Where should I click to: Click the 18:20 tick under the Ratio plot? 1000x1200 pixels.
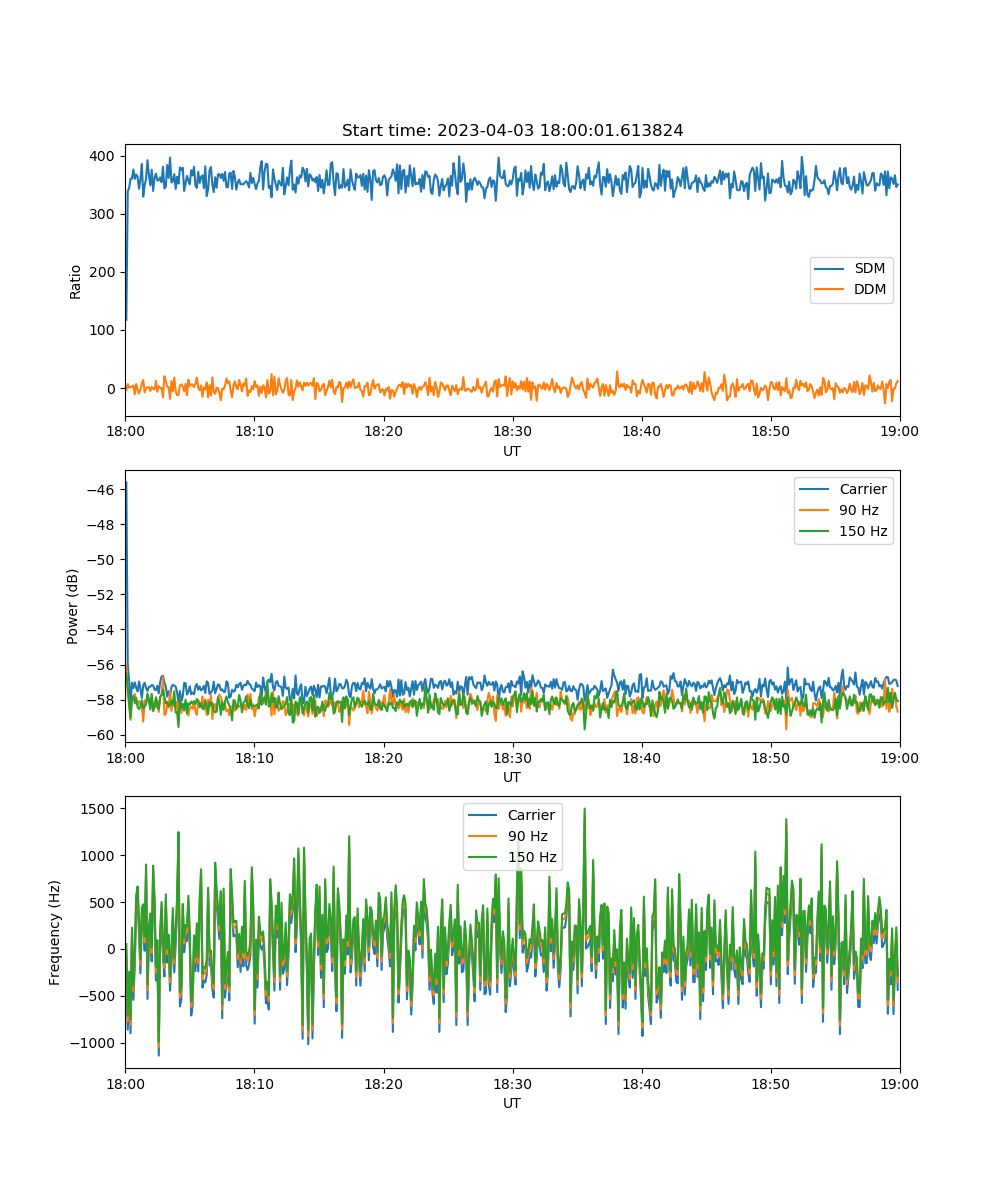[383, 431]
